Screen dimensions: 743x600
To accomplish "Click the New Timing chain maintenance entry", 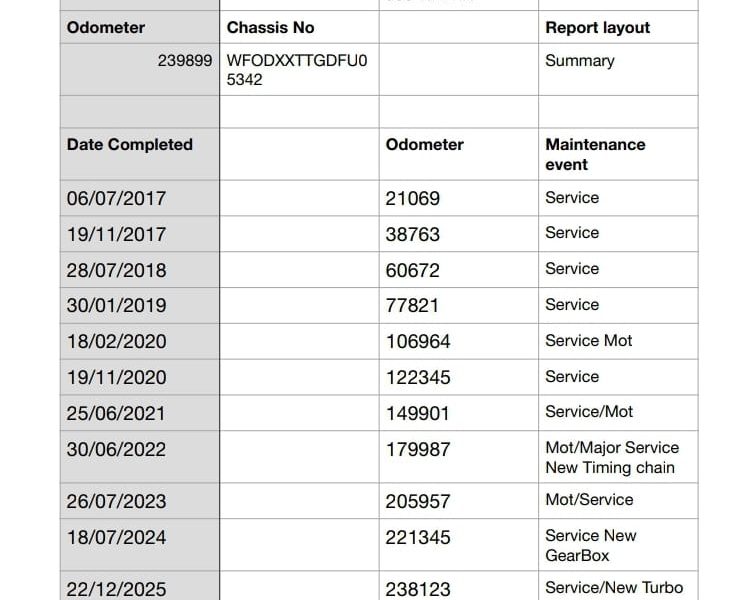I will pos(610,467).
